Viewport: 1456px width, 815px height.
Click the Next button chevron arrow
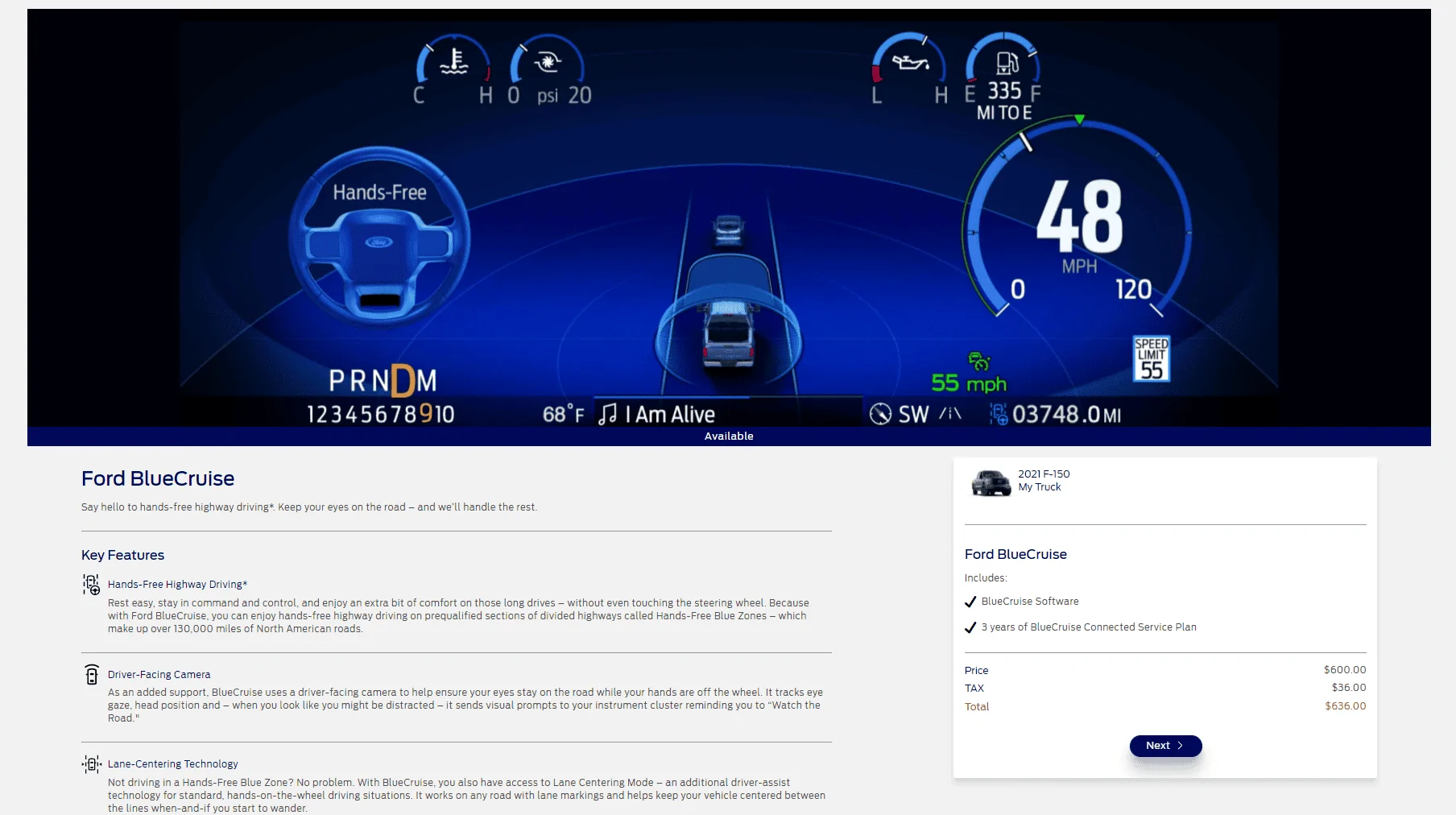[x=1181, y=746]
